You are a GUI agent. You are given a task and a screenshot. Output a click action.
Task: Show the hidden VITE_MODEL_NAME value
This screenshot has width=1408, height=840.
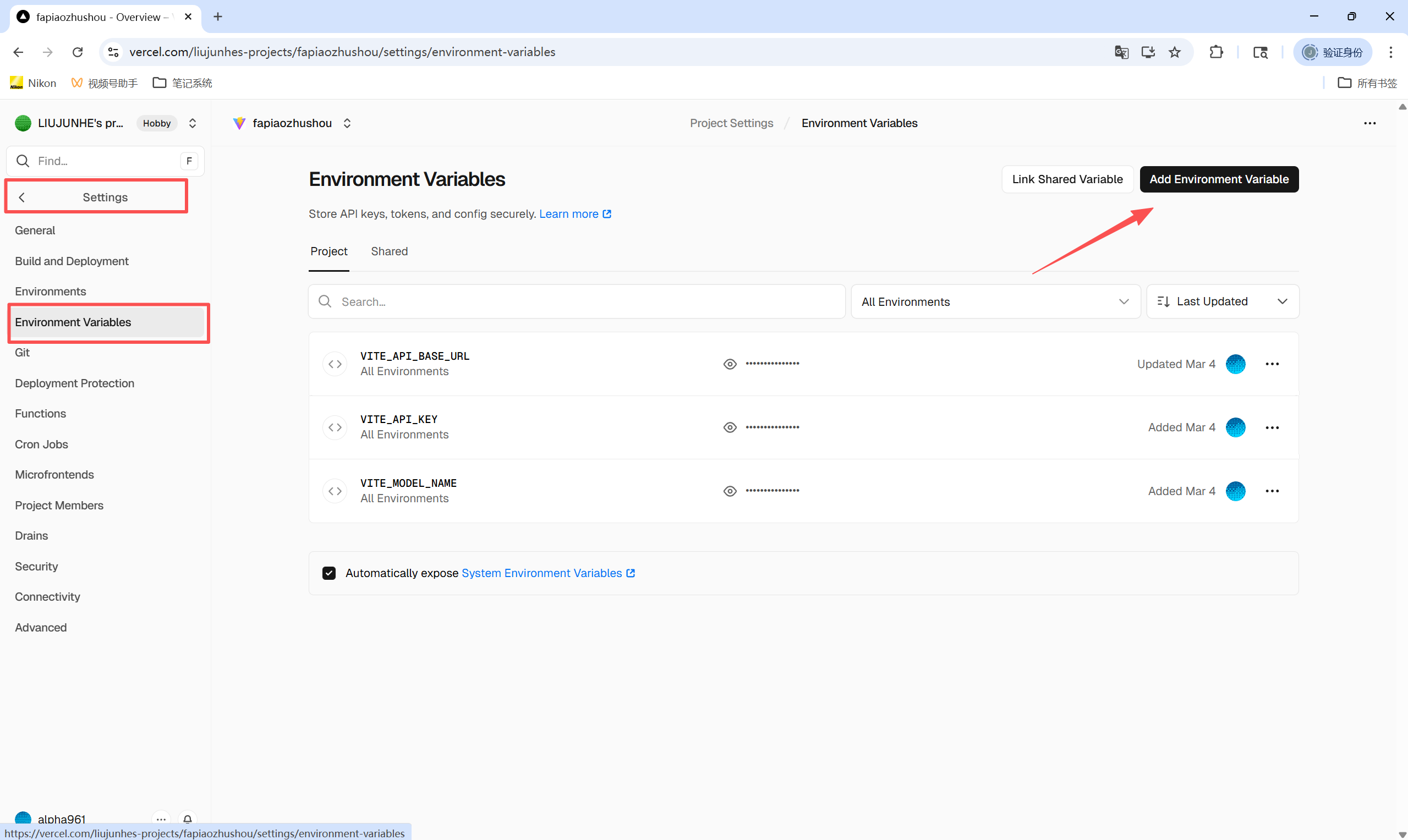(x=730, y=491)
